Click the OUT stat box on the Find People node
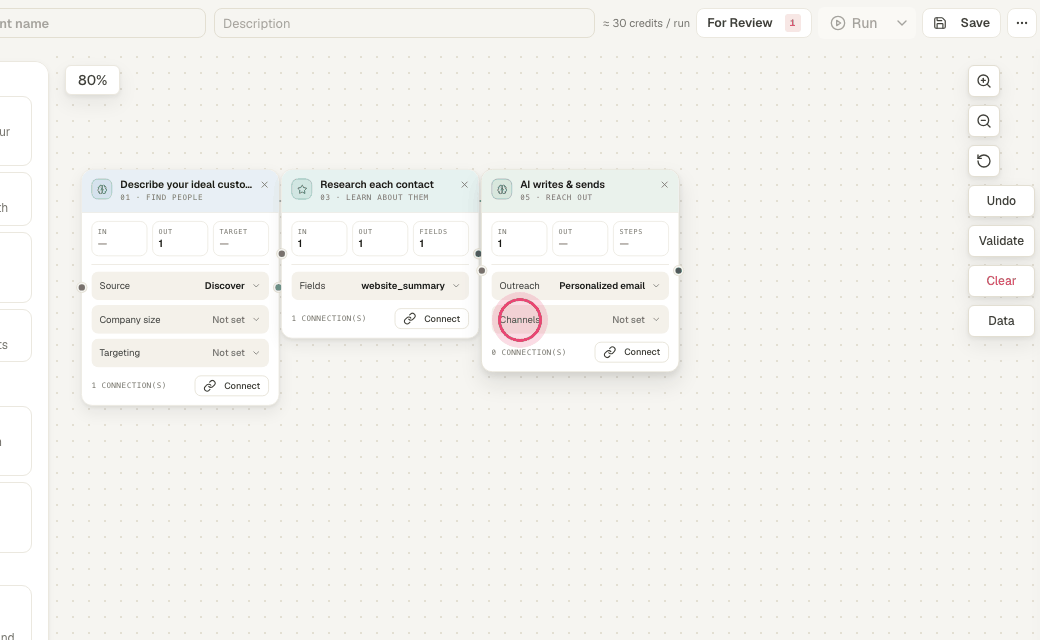 click(180, 238)
